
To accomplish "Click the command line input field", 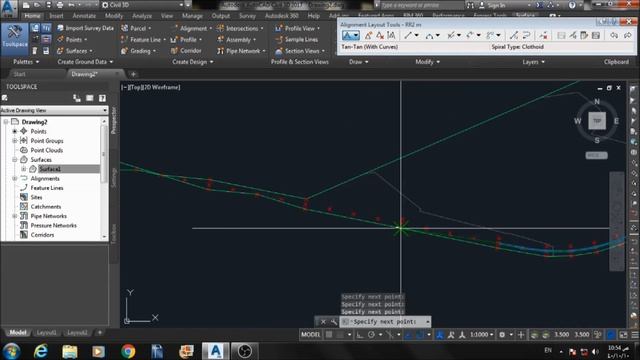I will [x=386, y=322].
